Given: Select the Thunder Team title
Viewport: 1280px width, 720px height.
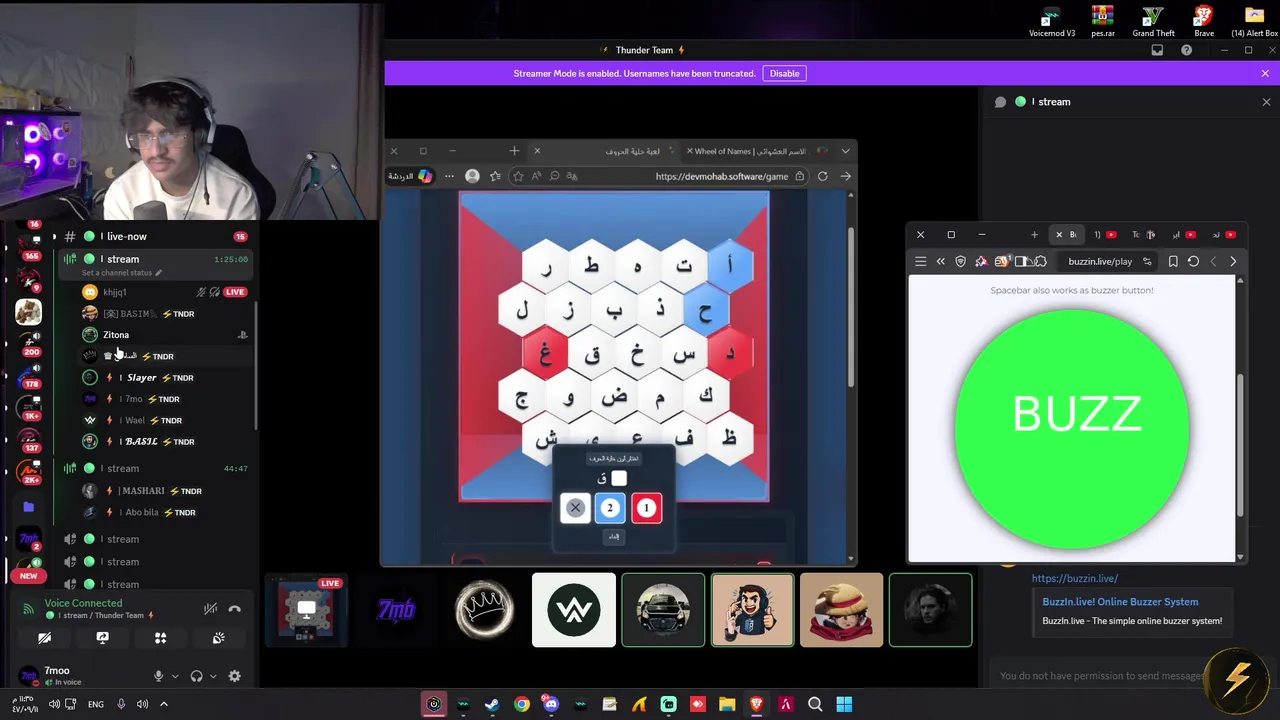Looking at the screenshot, I should 644,50.
